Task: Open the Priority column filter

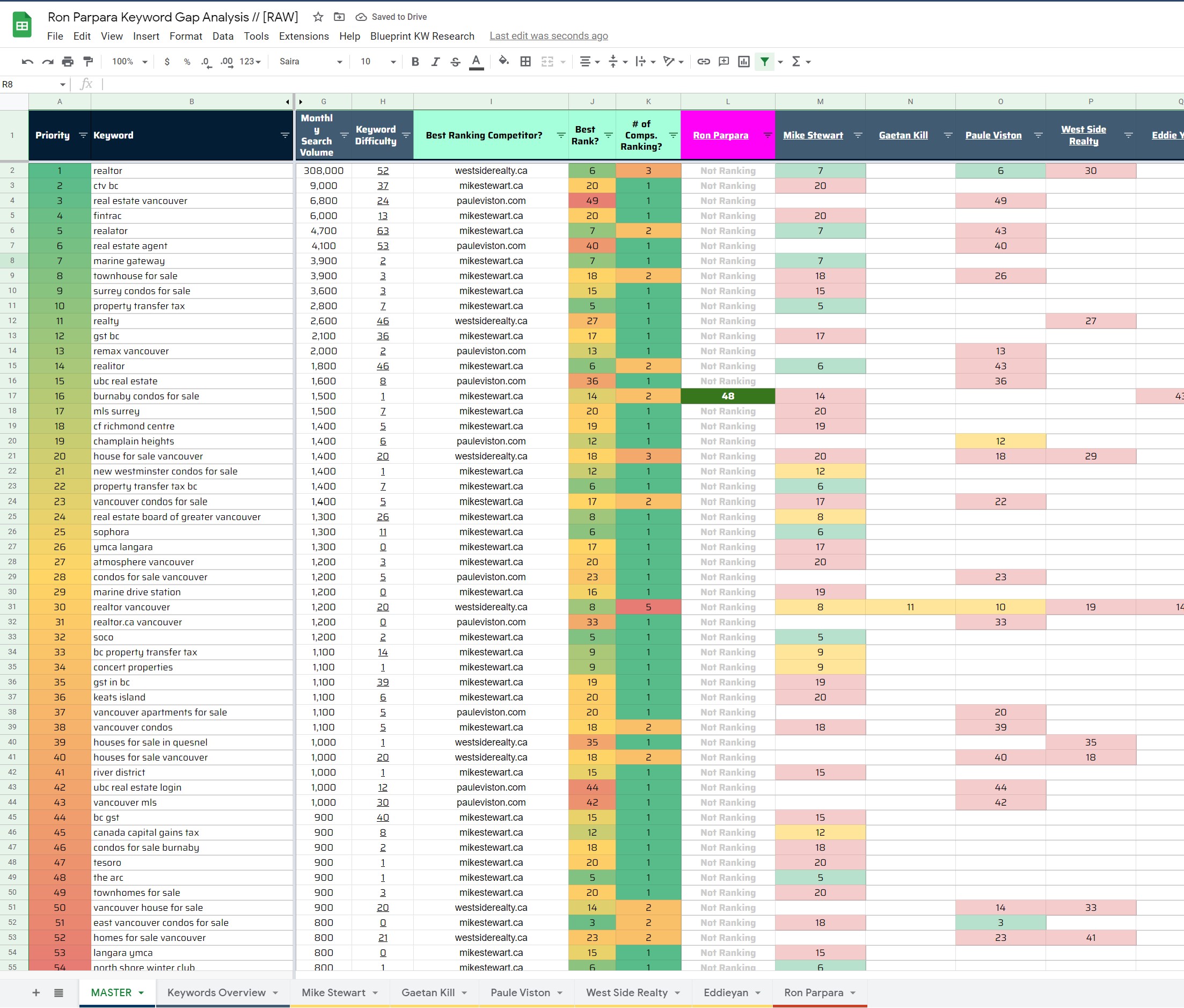Action: tap(83, 135)
